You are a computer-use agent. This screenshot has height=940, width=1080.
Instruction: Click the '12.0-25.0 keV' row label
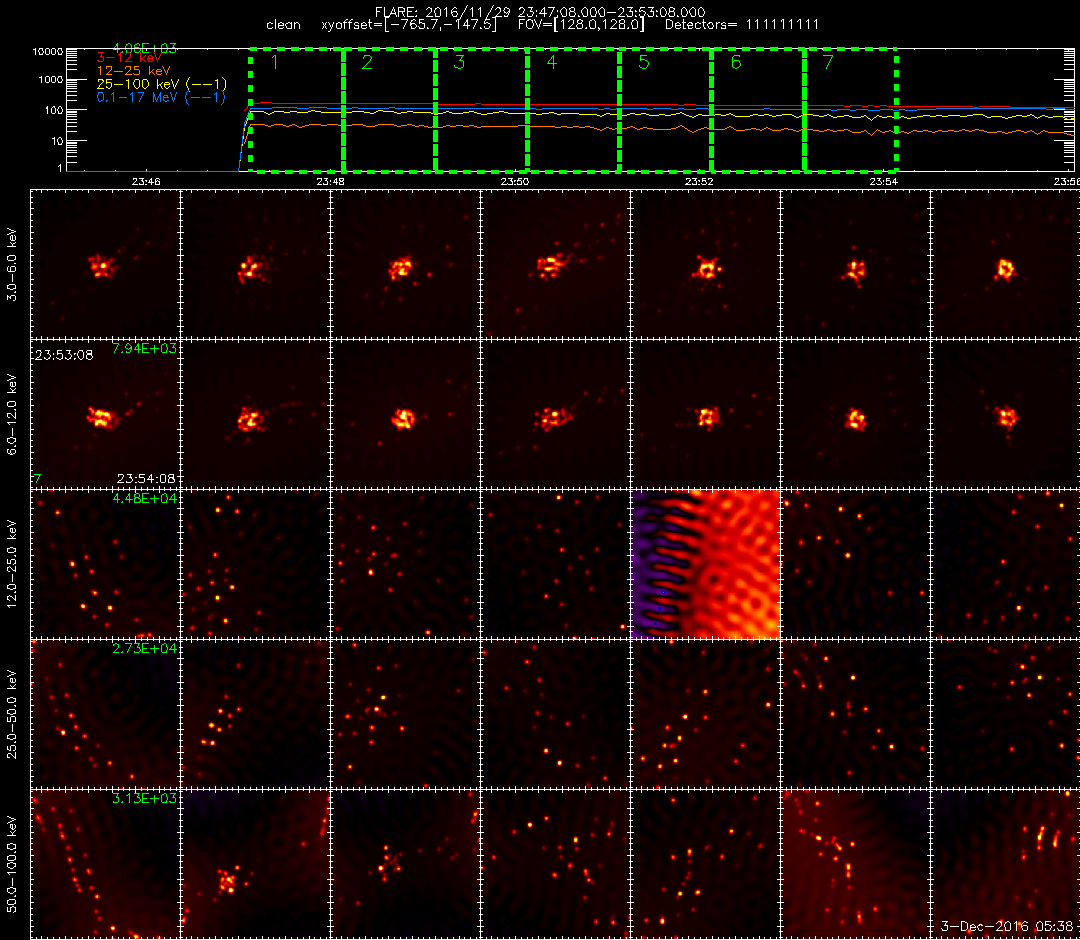[12, 565]
